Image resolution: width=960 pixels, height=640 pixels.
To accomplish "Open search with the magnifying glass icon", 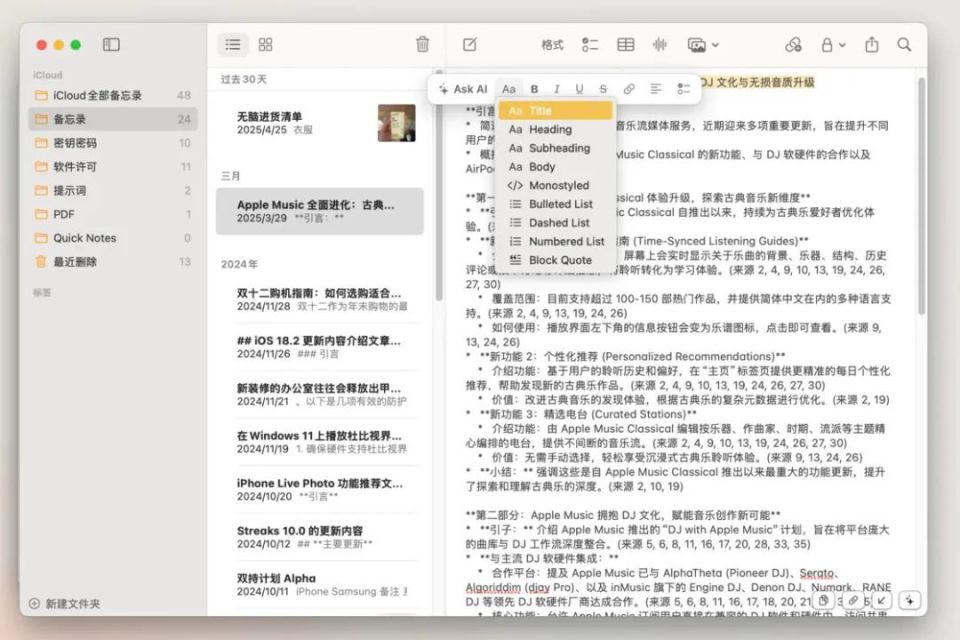I will pyautogui.click(x=903, y=44).
